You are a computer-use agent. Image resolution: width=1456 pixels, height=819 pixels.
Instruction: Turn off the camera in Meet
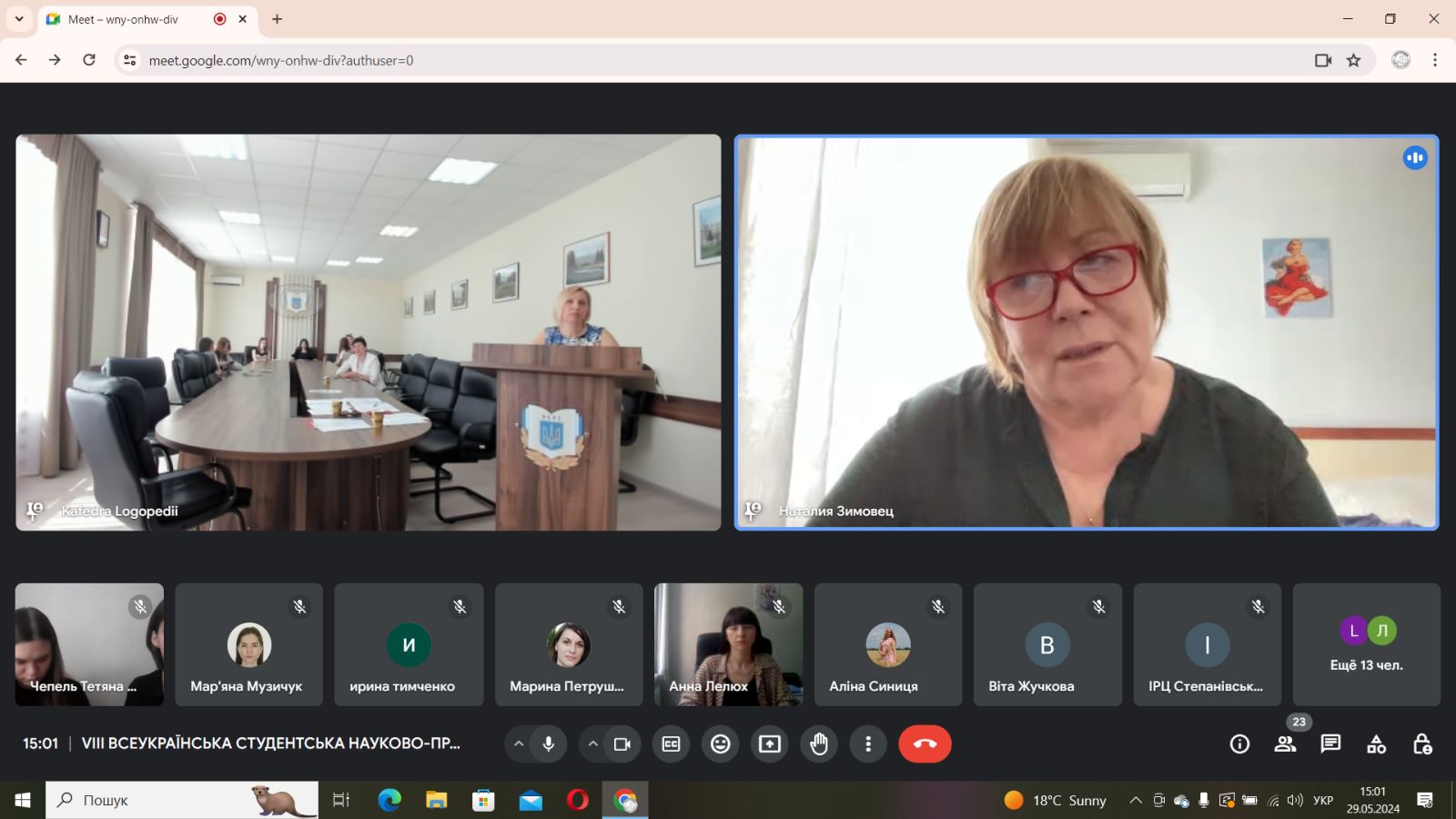(622, 744)
